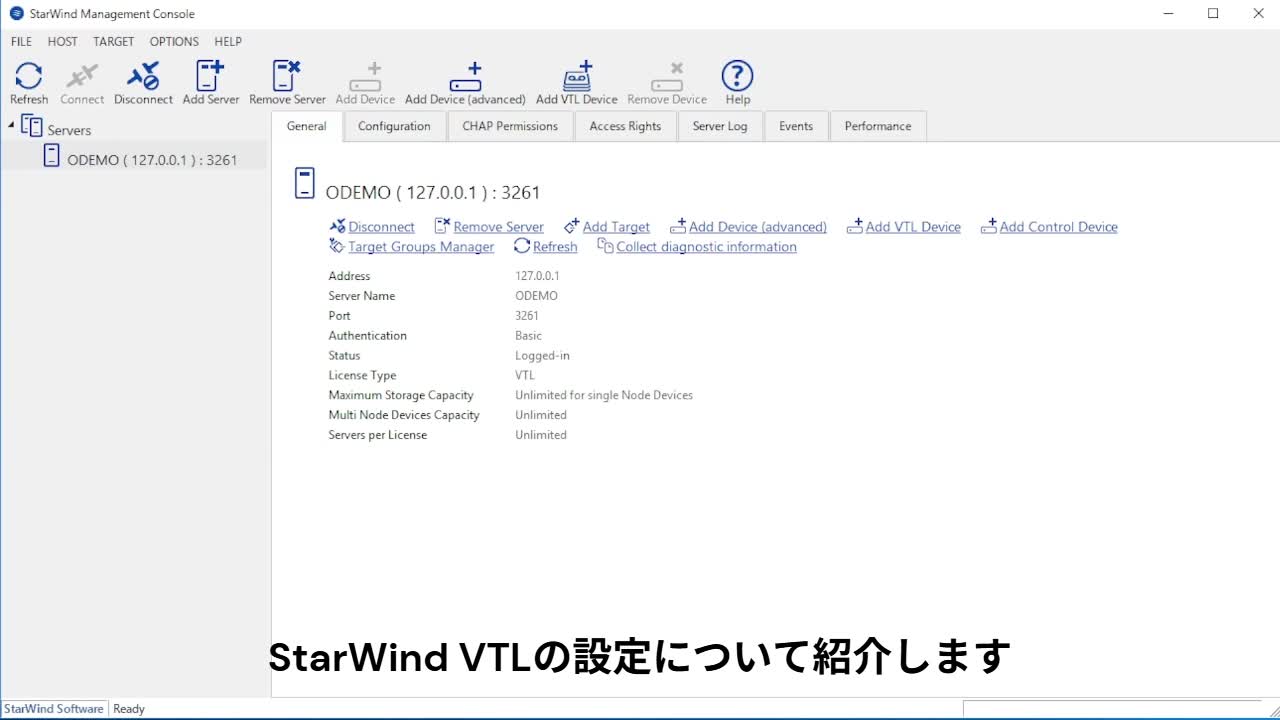1280x720 pixels.
Task: Click the Remove Device toolbar icon
Action: point(667,76)
